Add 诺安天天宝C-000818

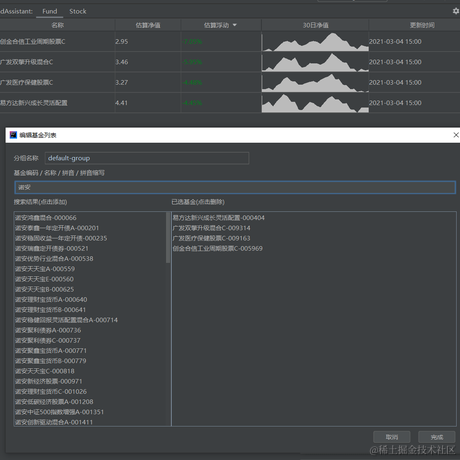(x=45, y=371)
